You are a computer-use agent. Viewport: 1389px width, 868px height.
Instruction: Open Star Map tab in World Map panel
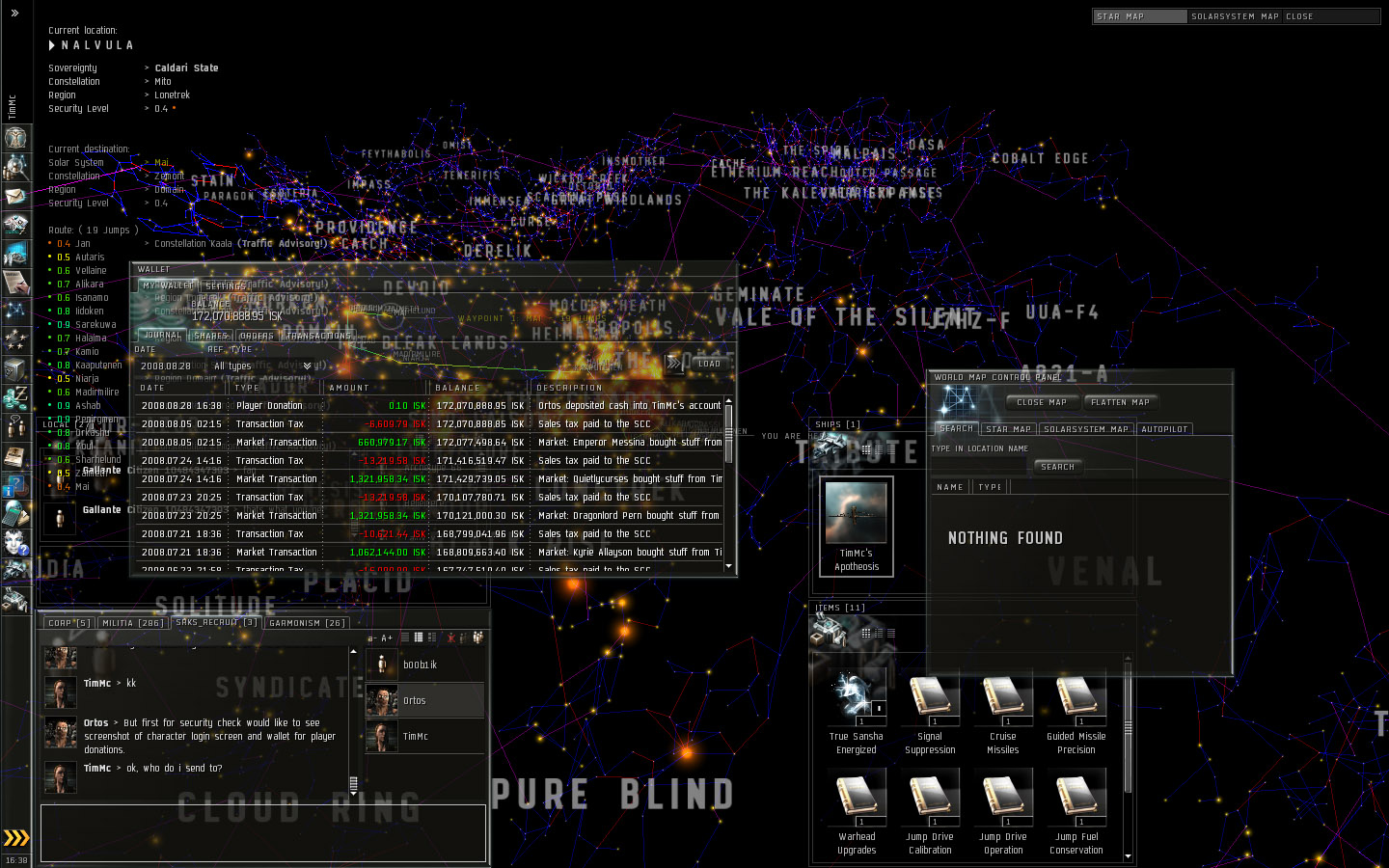[1009, 428]
